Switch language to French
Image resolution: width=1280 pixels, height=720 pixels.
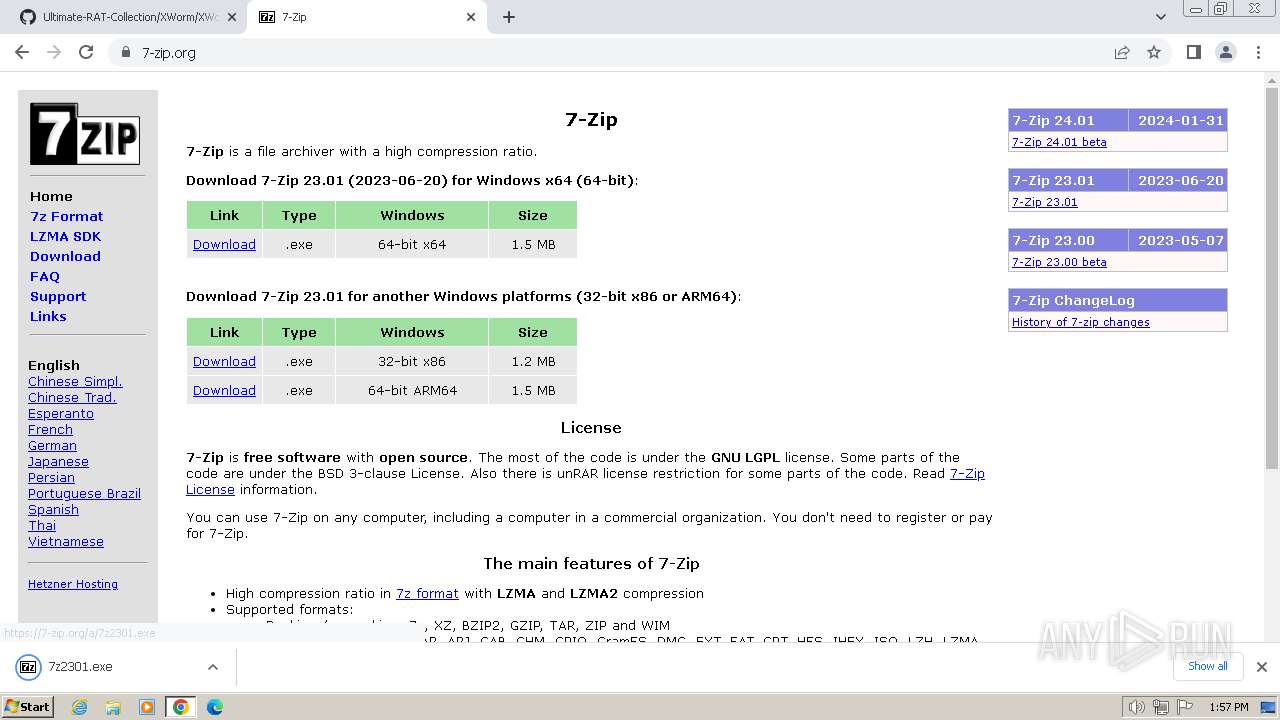(50, 429)
